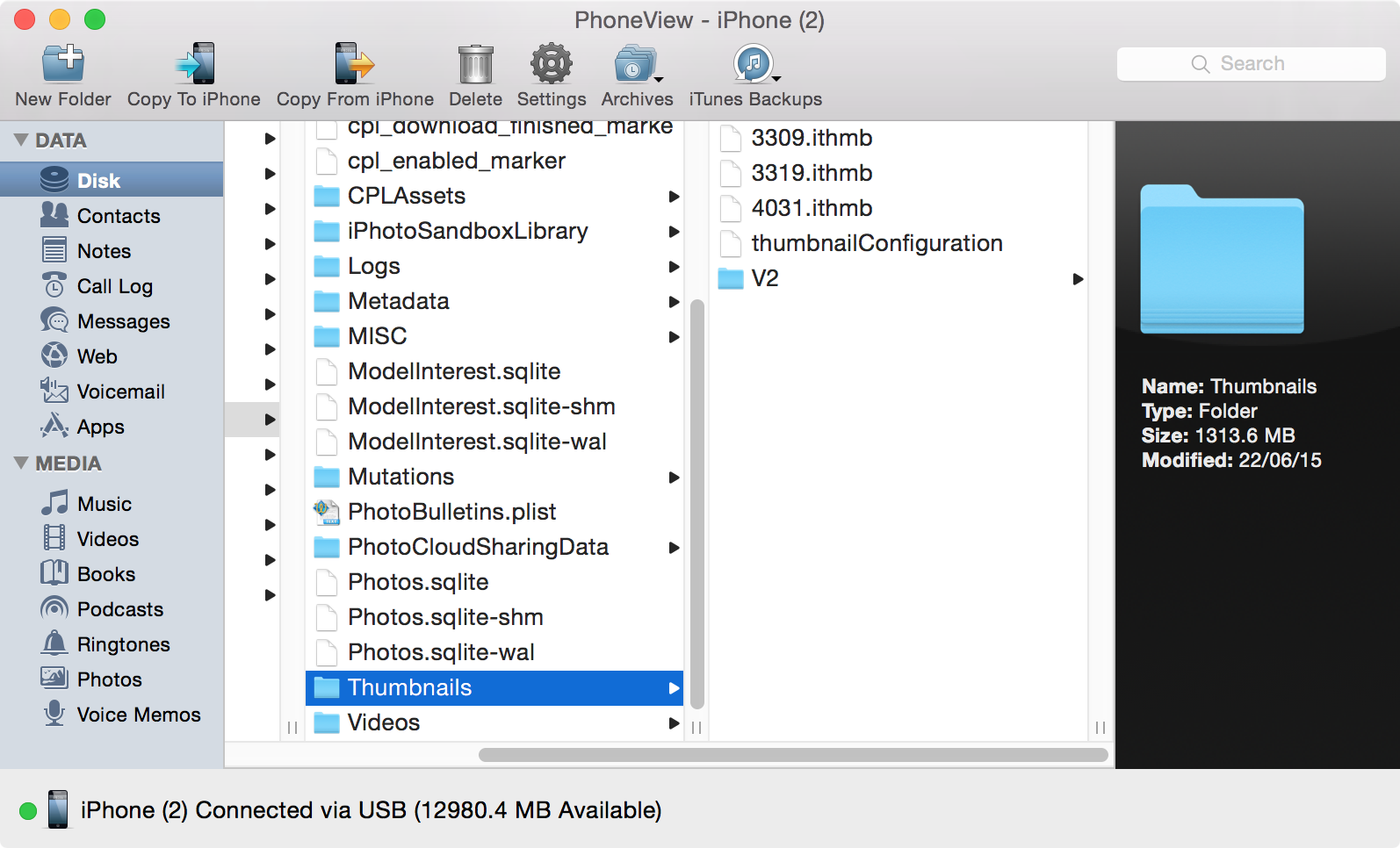1400x848 pixels.
Task: Click the vertical scrollbar of middle column
Action: (x=697, y=504)
